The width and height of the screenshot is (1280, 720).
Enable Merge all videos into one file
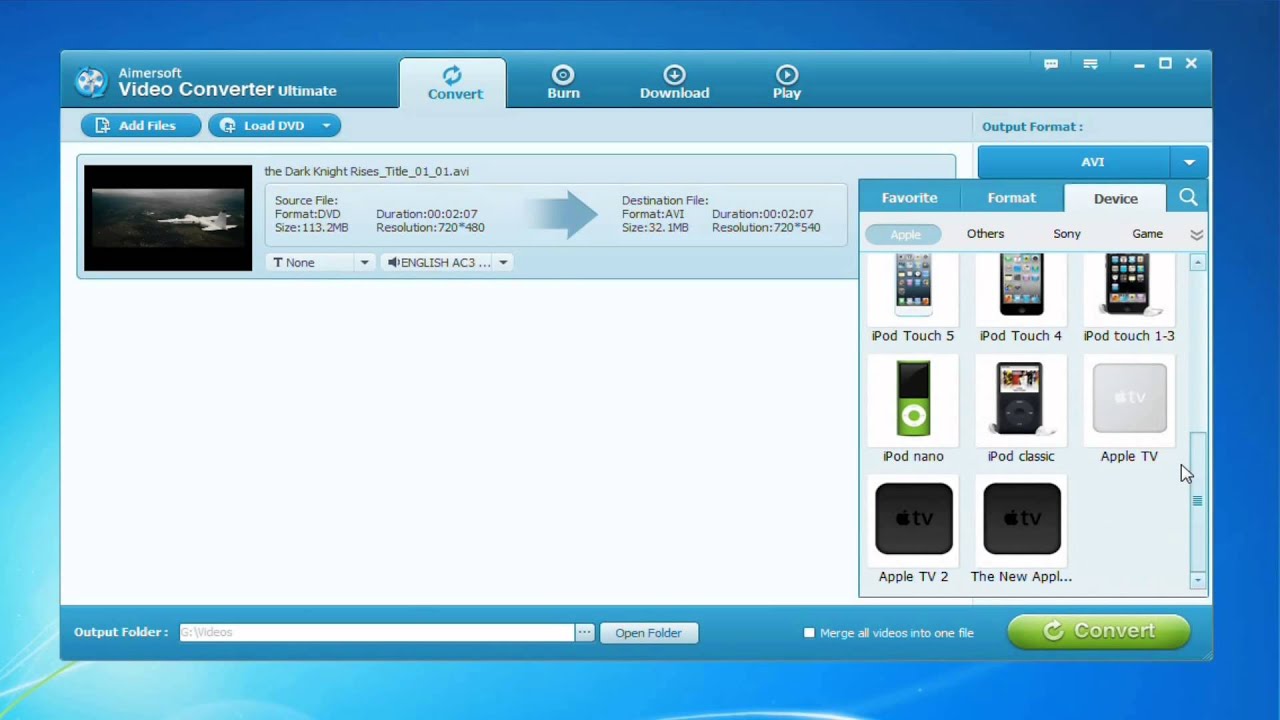point(809,632)
